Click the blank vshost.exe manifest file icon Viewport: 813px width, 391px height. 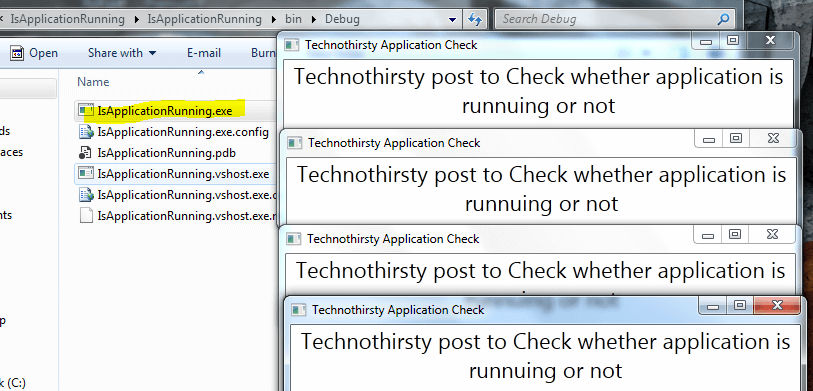pos(86,215)
